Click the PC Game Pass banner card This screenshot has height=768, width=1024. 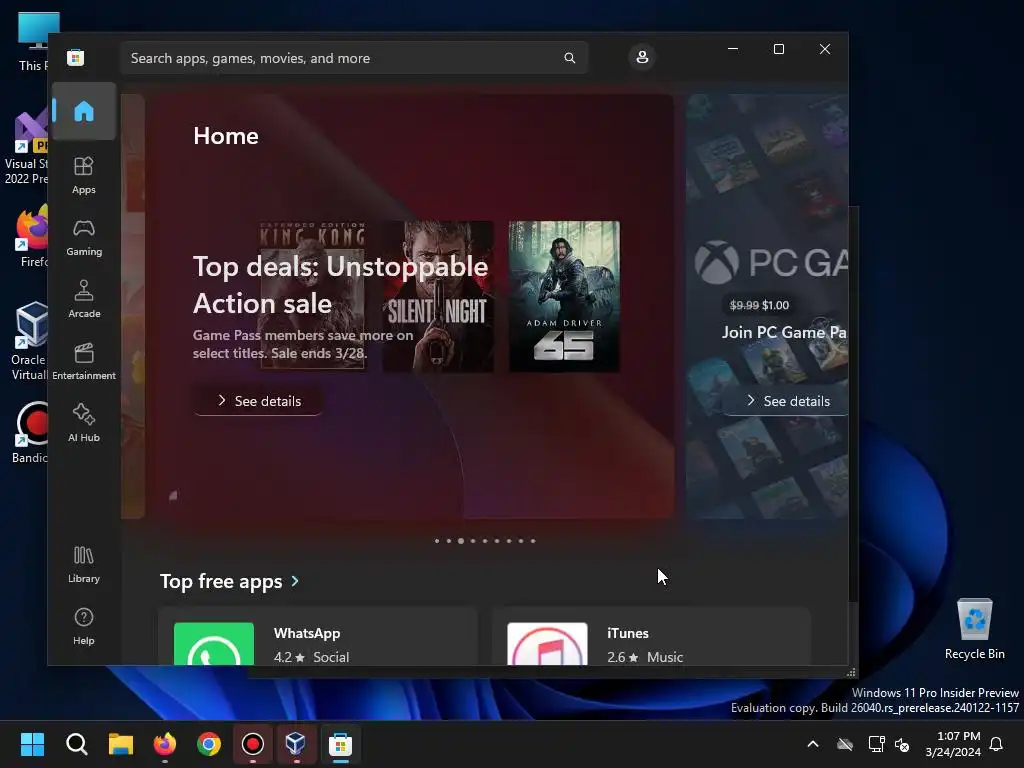pyautogui.click(x=767, y=306)
